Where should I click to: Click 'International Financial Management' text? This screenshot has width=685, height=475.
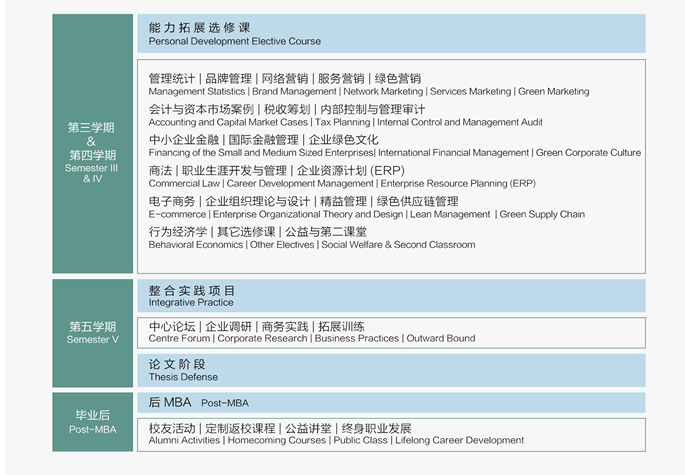(453, 153)
